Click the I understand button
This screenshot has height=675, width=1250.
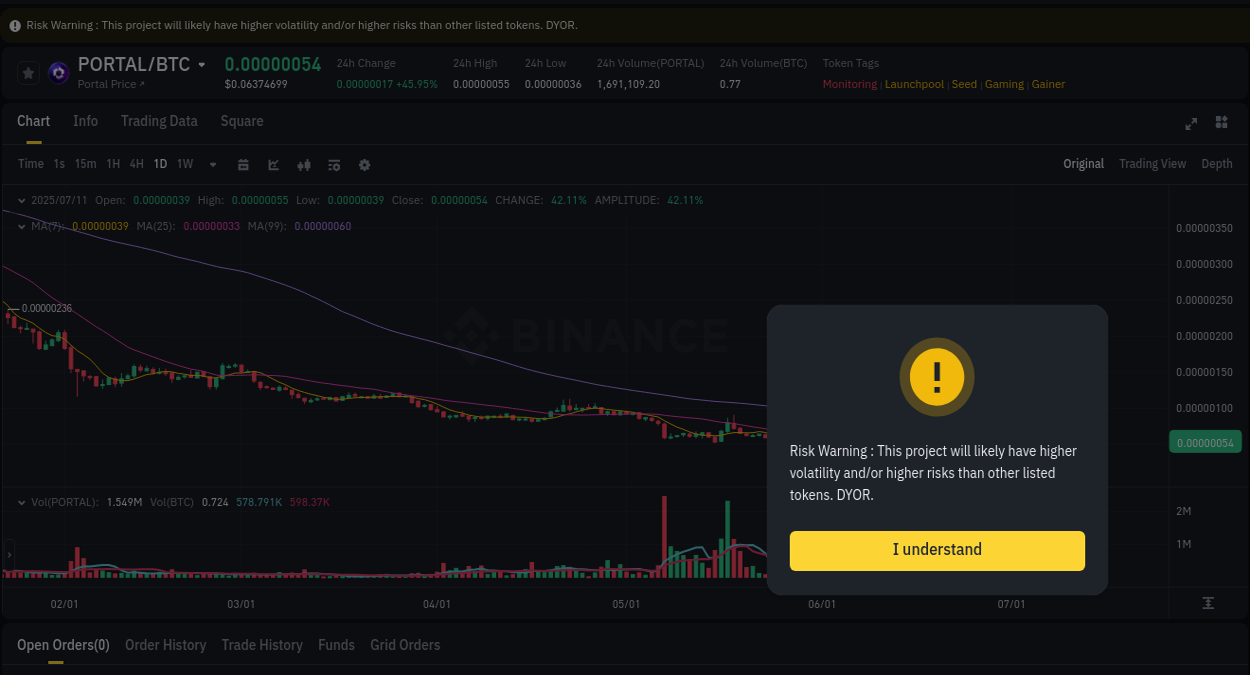pyautogui.click(x=936, y=550)
